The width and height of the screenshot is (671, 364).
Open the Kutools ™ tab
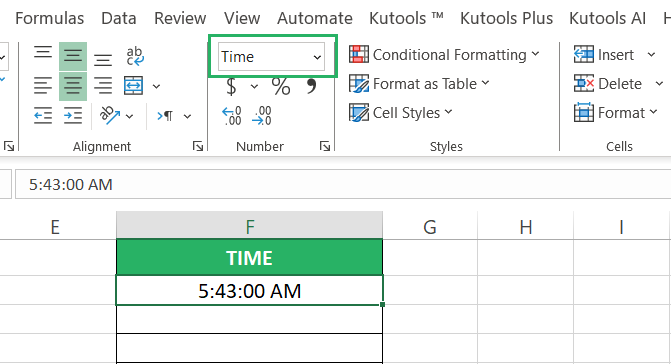coord(406,18)
